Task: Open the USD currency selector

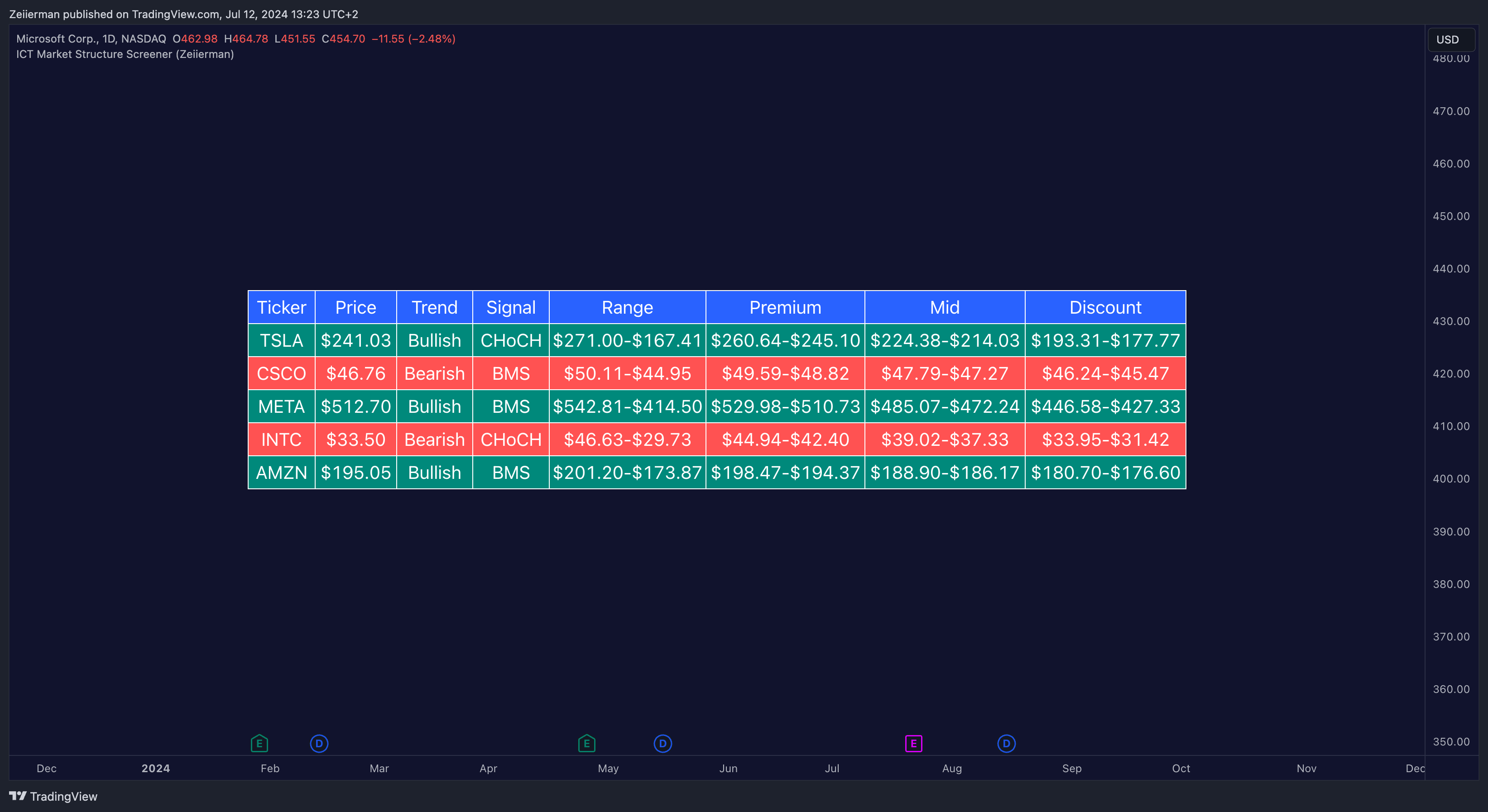Action: [x=1451, y=39]
